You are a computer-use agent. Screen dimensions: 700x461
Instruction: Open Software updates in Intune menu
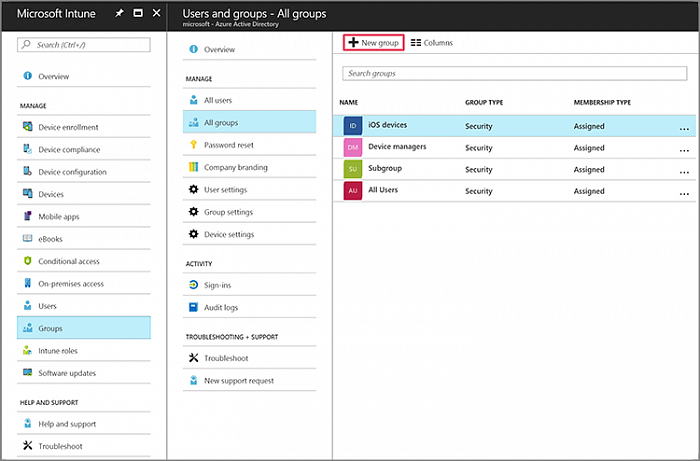click(67, 373)
